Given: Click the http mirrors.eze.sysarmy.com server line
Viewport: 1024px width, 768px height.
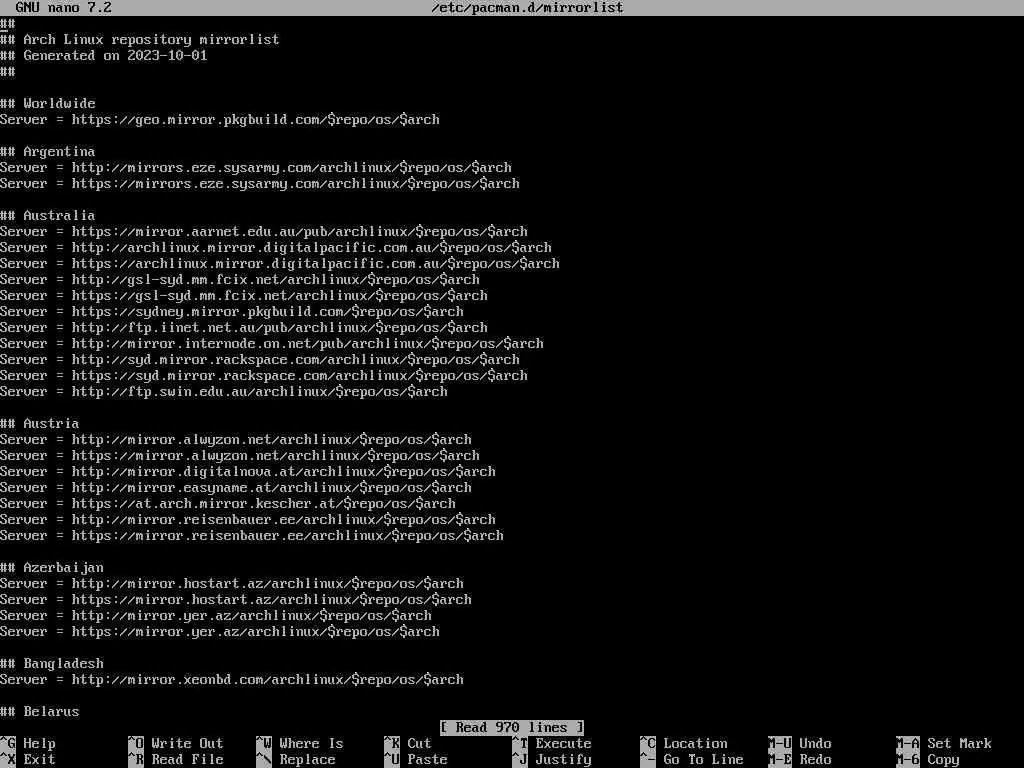Looking at the screenshot, I should point(256,167).
